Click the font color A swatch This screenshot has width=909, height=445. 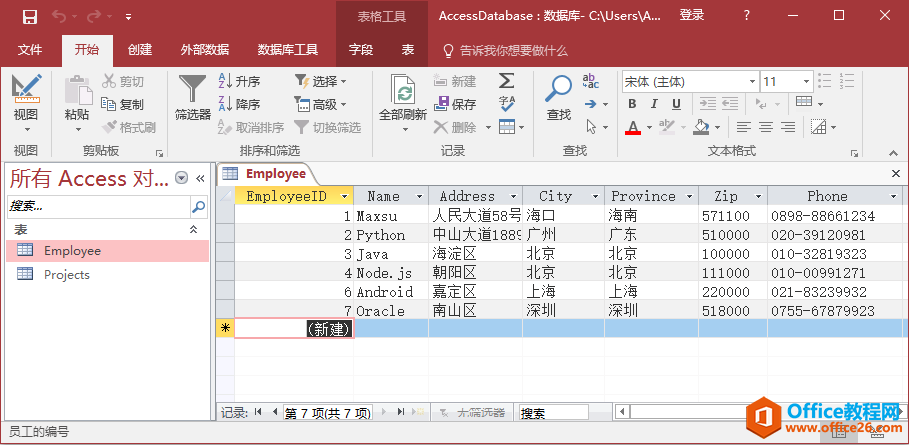(633, 127)
